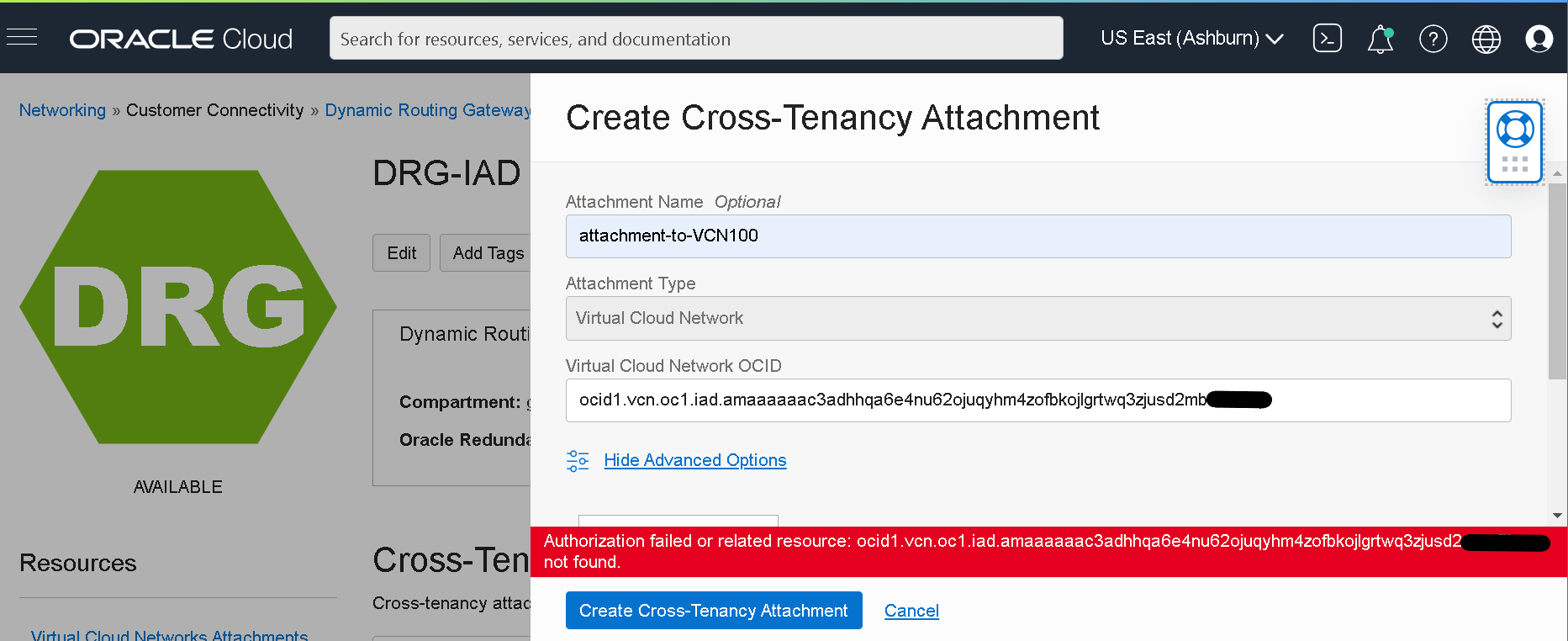Click the lifebuoy support widget icon
Viewport: 1568px width, 641px height.
pyautogui.click(x=1515, y=130)
